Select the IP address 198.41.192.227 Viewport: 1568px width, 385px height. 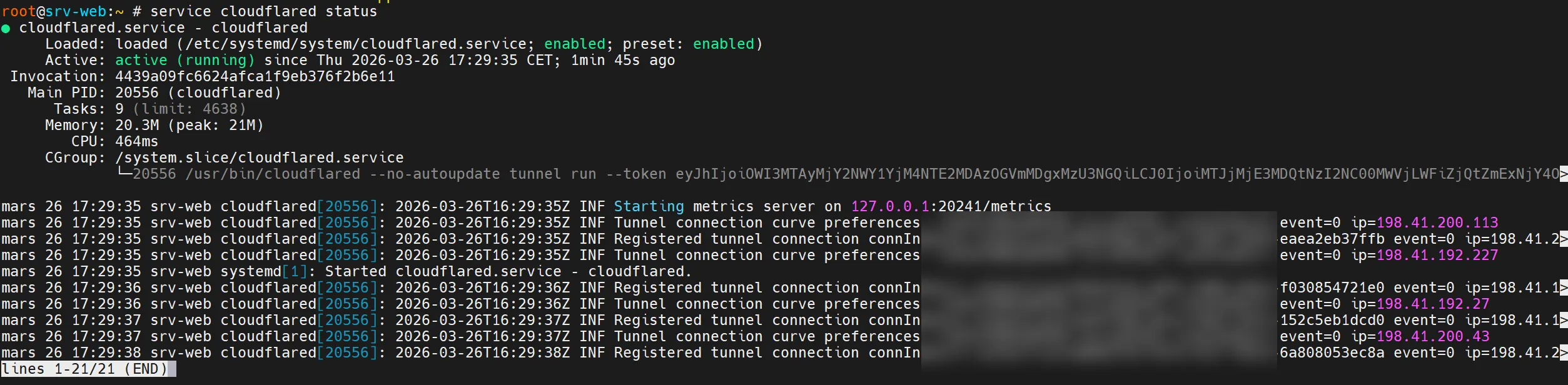(x=1437, y=256)
